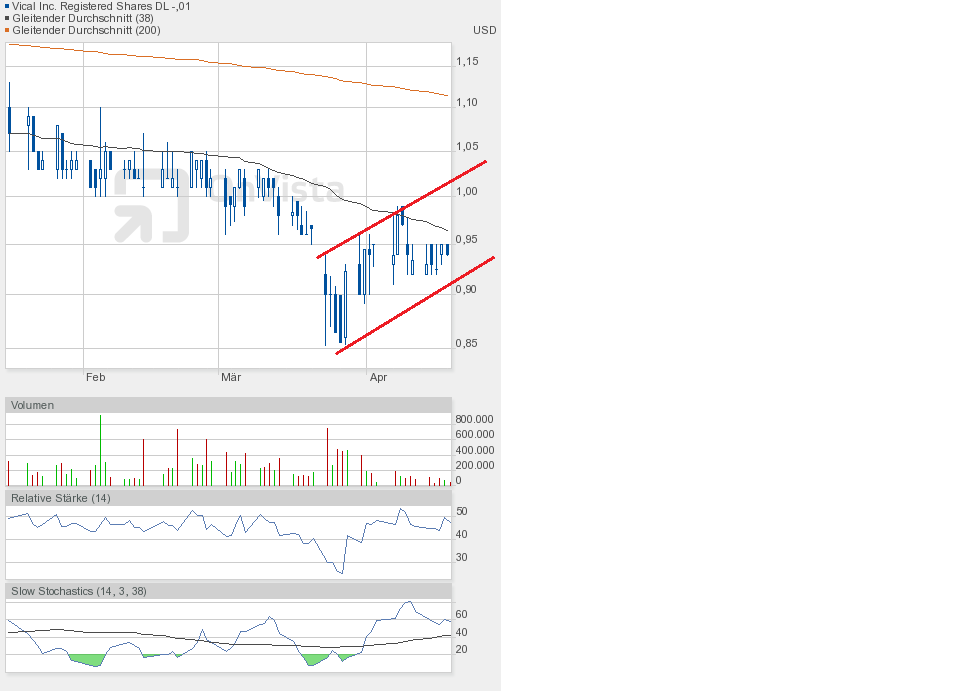
Task: Click the 400.000 volume axis label
Action: [474, 450]
